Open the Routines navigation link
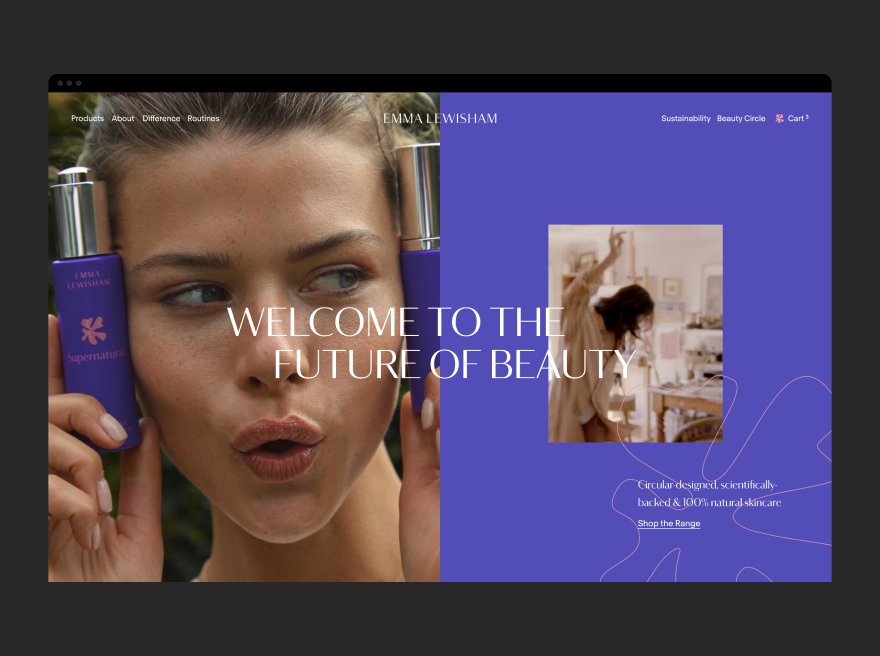Image resolution: width=880 pixels, height=656 pixels. [203, 118]
